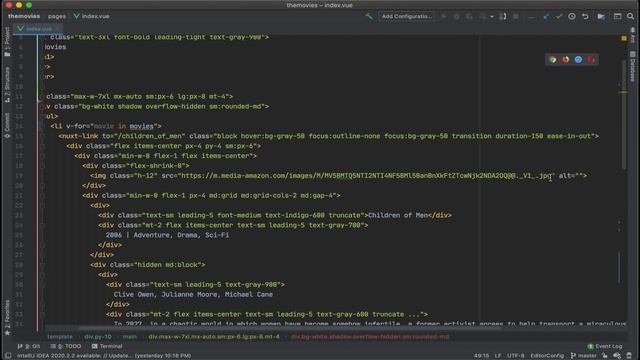640x360 pixels.
Task: Click the underlined movies variable in v-for
Action: coord(141,126)
